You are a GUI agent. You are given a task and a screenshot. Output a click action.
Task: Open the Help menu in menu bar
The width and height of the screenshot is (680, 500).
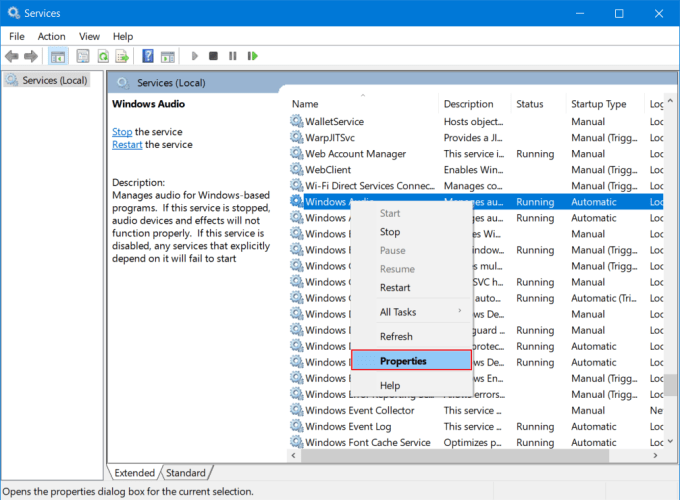tap(123, 36)
